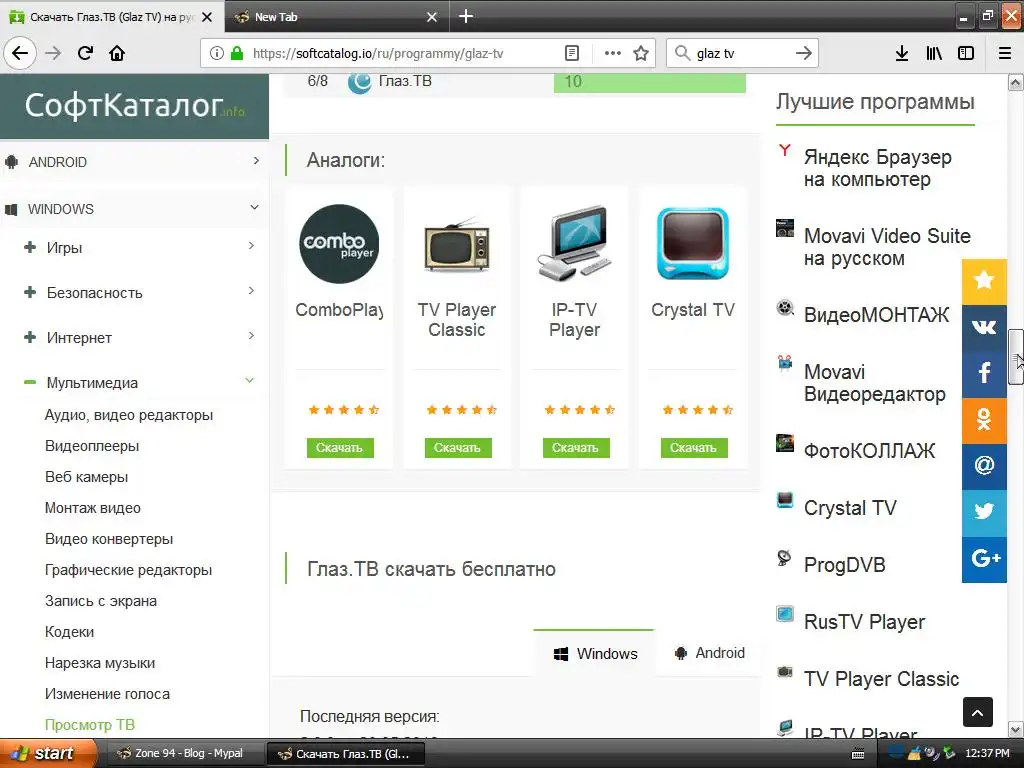Viewport: 1024px width, 768px height.
Task: Open Видео конвертеры category link
Action: click(x=108, y=539)
